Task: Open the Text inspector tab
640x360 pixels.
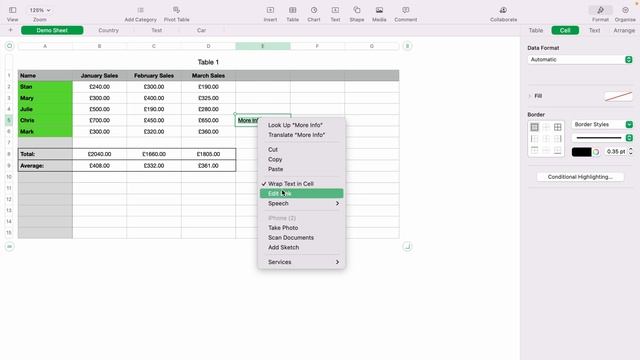Action: point(594,30)
